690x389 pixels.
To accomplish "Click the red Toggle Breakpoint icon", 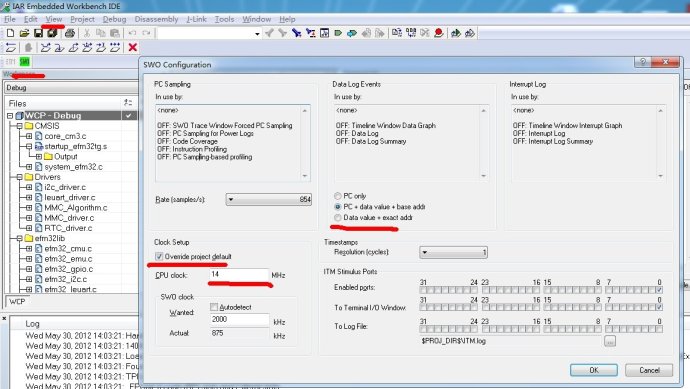I will (x=438, y=33).
